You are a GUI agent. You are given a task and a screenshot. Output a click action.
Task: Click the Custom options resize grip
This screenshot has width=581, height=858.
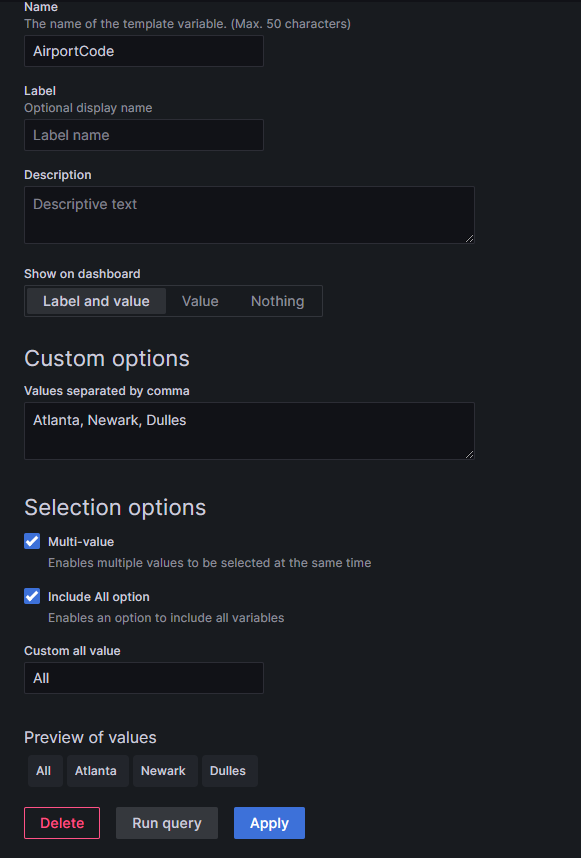coord(468,453)
